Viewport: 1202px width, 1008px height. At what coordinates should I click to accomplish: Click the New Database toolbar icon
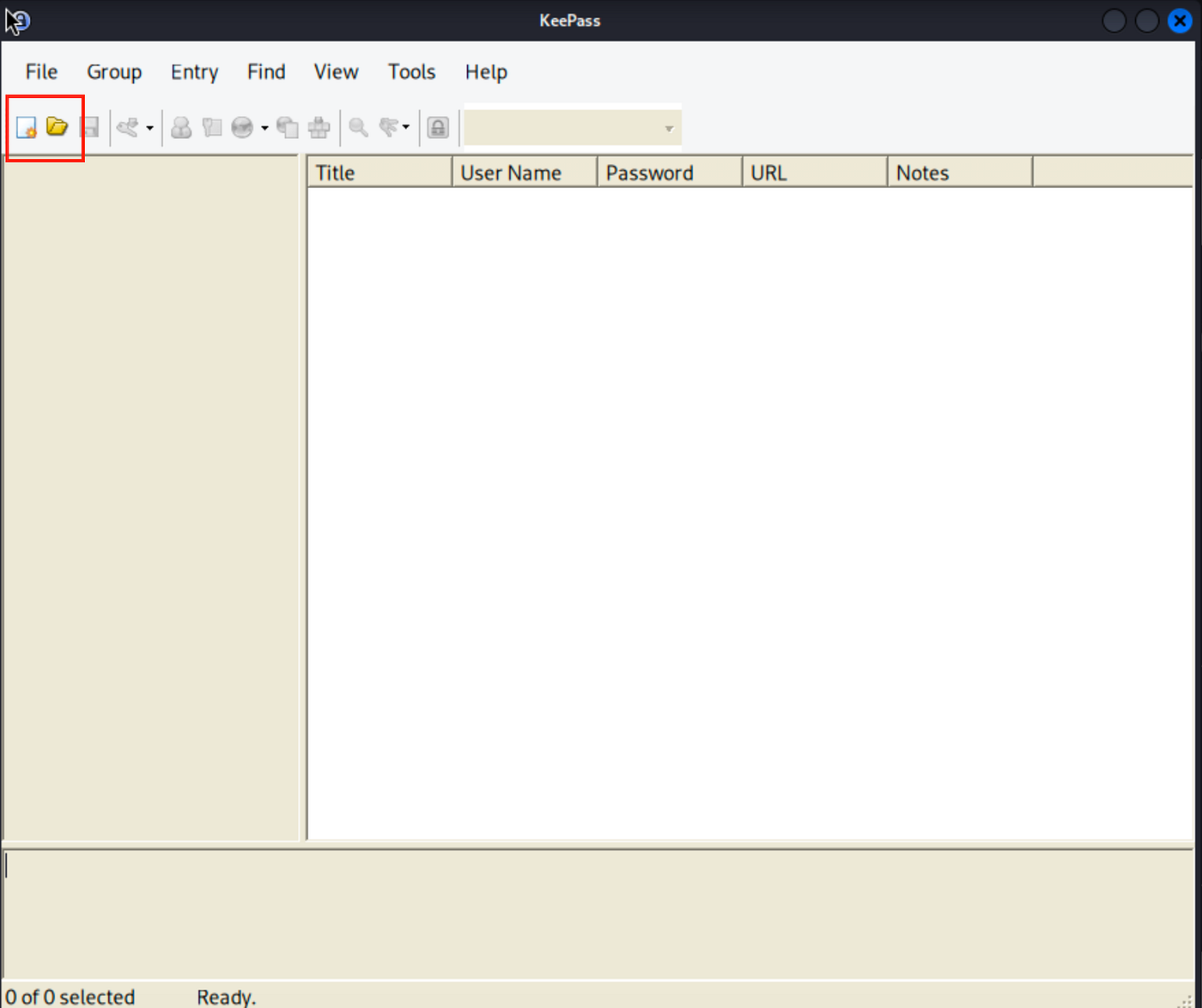tap(26, 128)
